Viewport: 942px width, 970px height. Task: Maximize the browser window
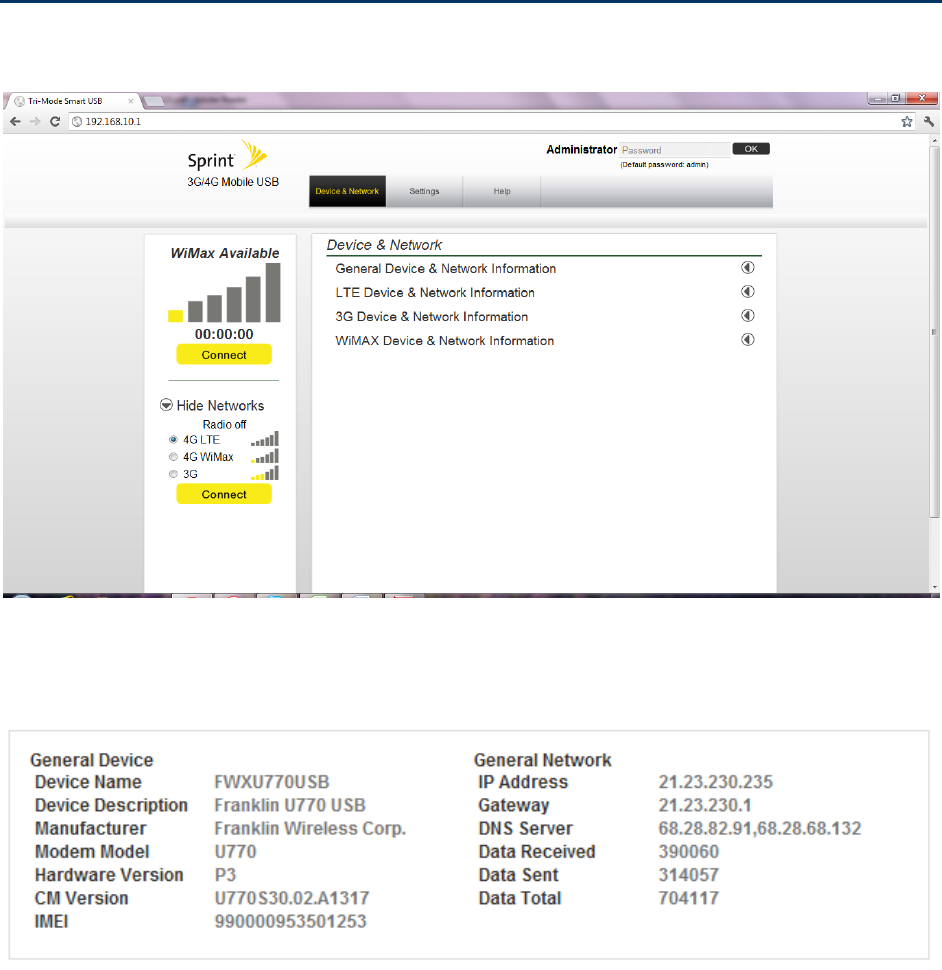(x=896, y=98)
